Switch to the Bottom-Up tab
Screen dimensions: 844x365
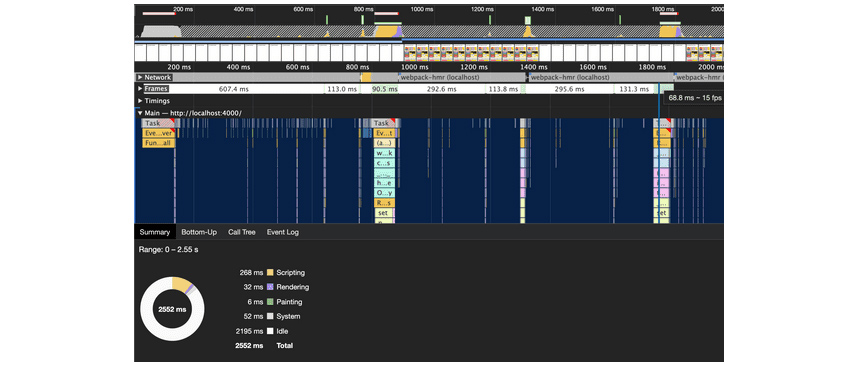[199, 232]
